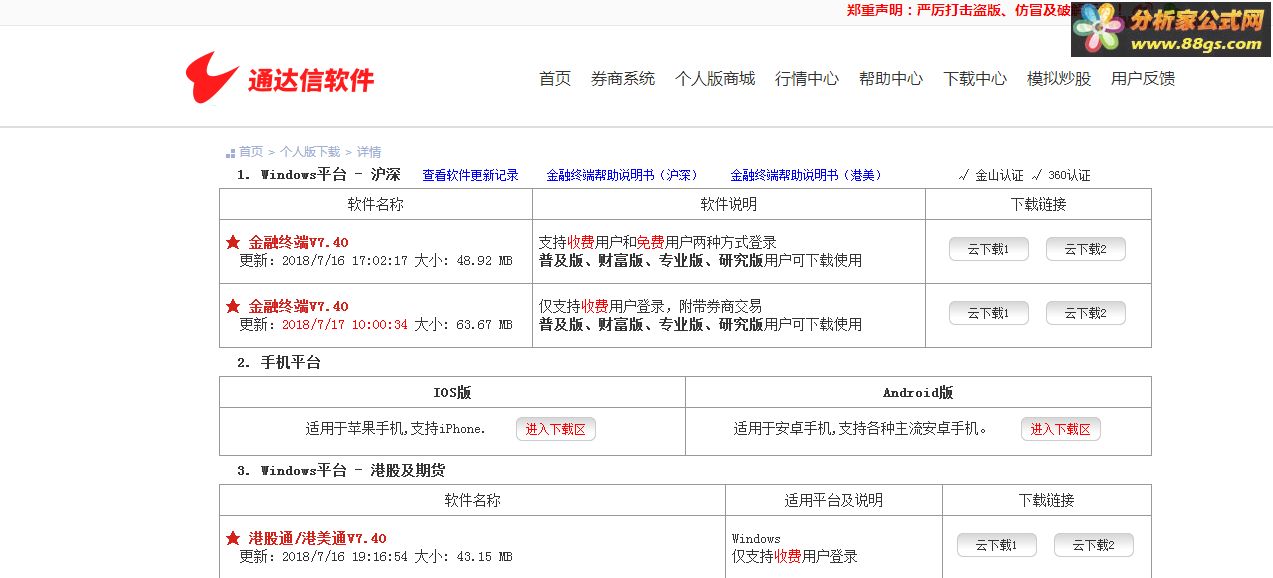
Task: Click 进入下载区 for the iOS version
Action: coord(556,429)
